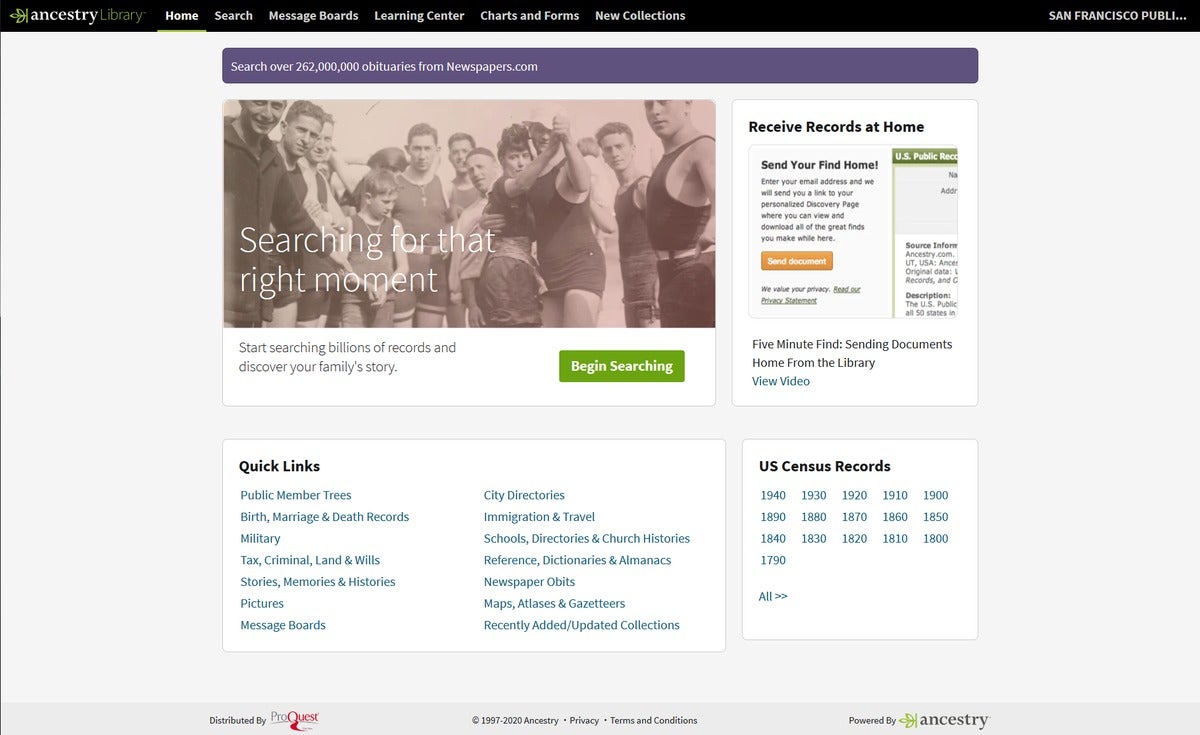Screen dimensions: 1200x735
Task: Select the 1820 census year
Action: tap(854, 538)
